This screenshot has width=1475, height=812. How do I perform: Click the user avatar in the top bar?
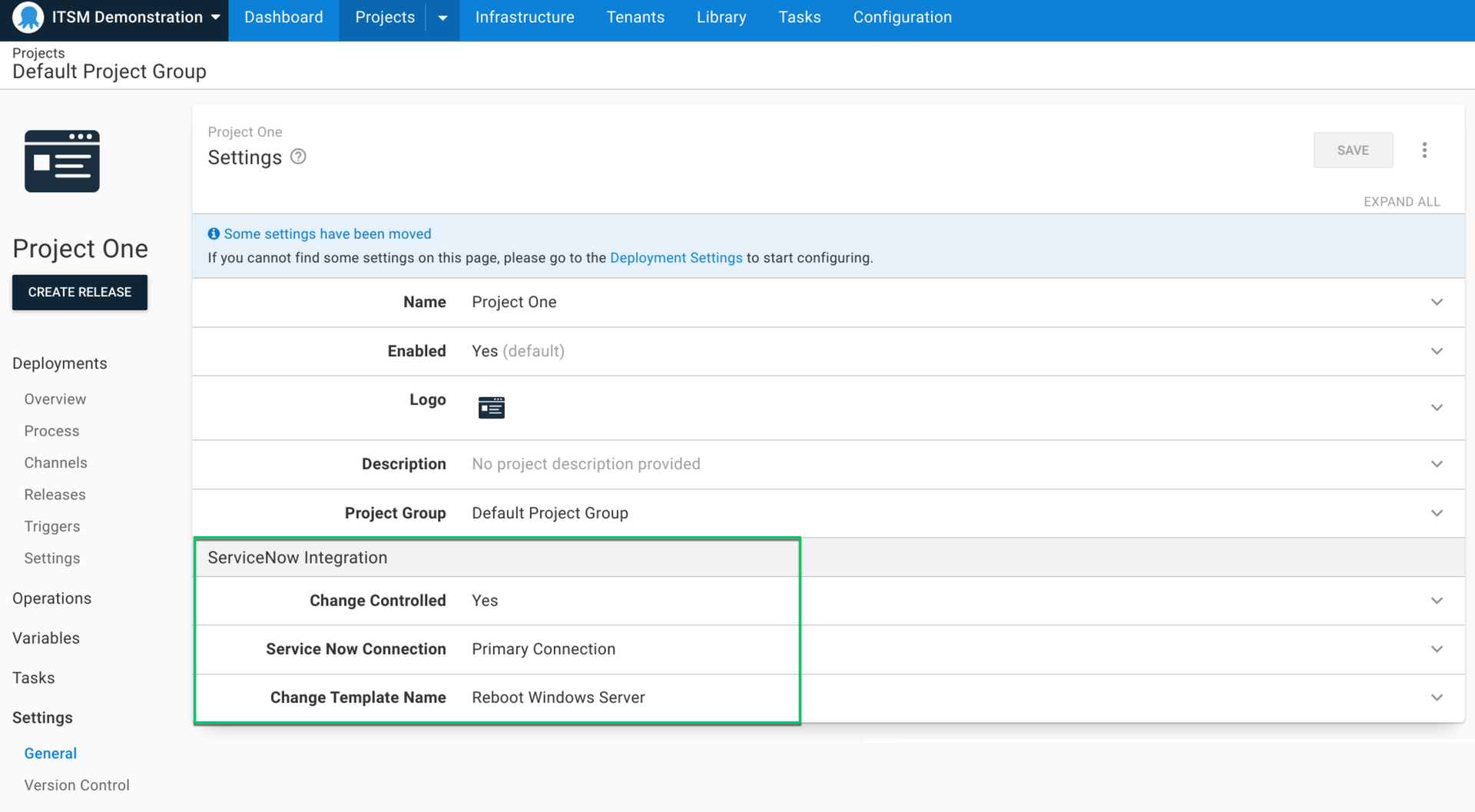pyautogui.click(x=28, y=17)
